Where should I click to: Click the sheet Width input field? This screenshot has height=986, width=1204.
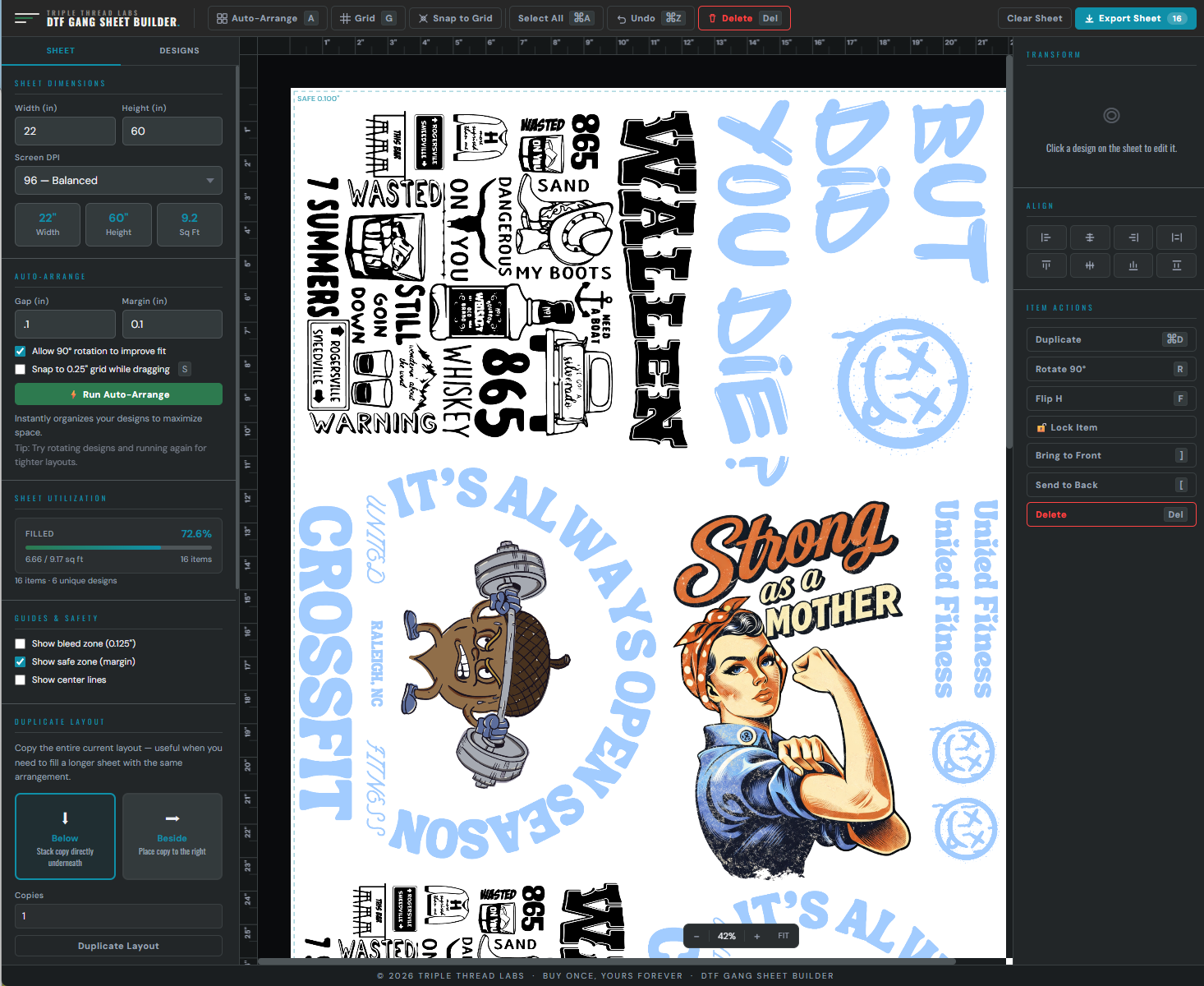coord(65,131)
